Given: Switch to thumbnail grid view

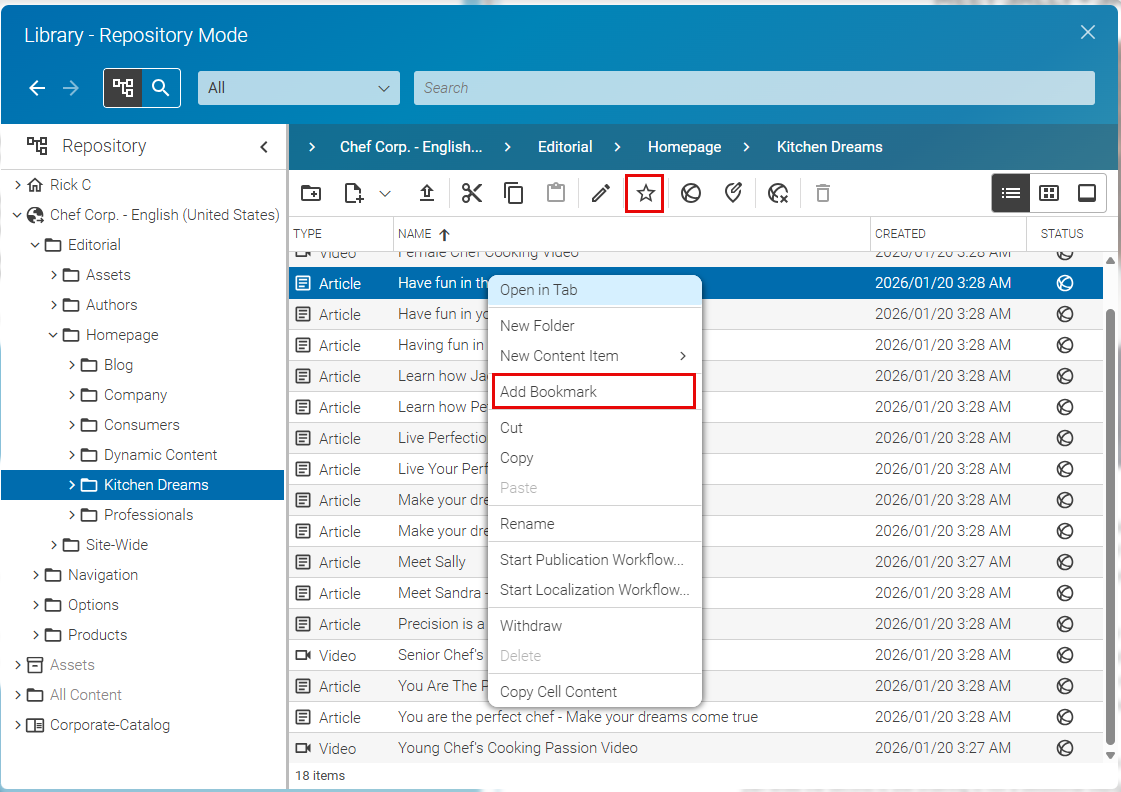Looking at the screenshot, I should (x=1049, y=193).
